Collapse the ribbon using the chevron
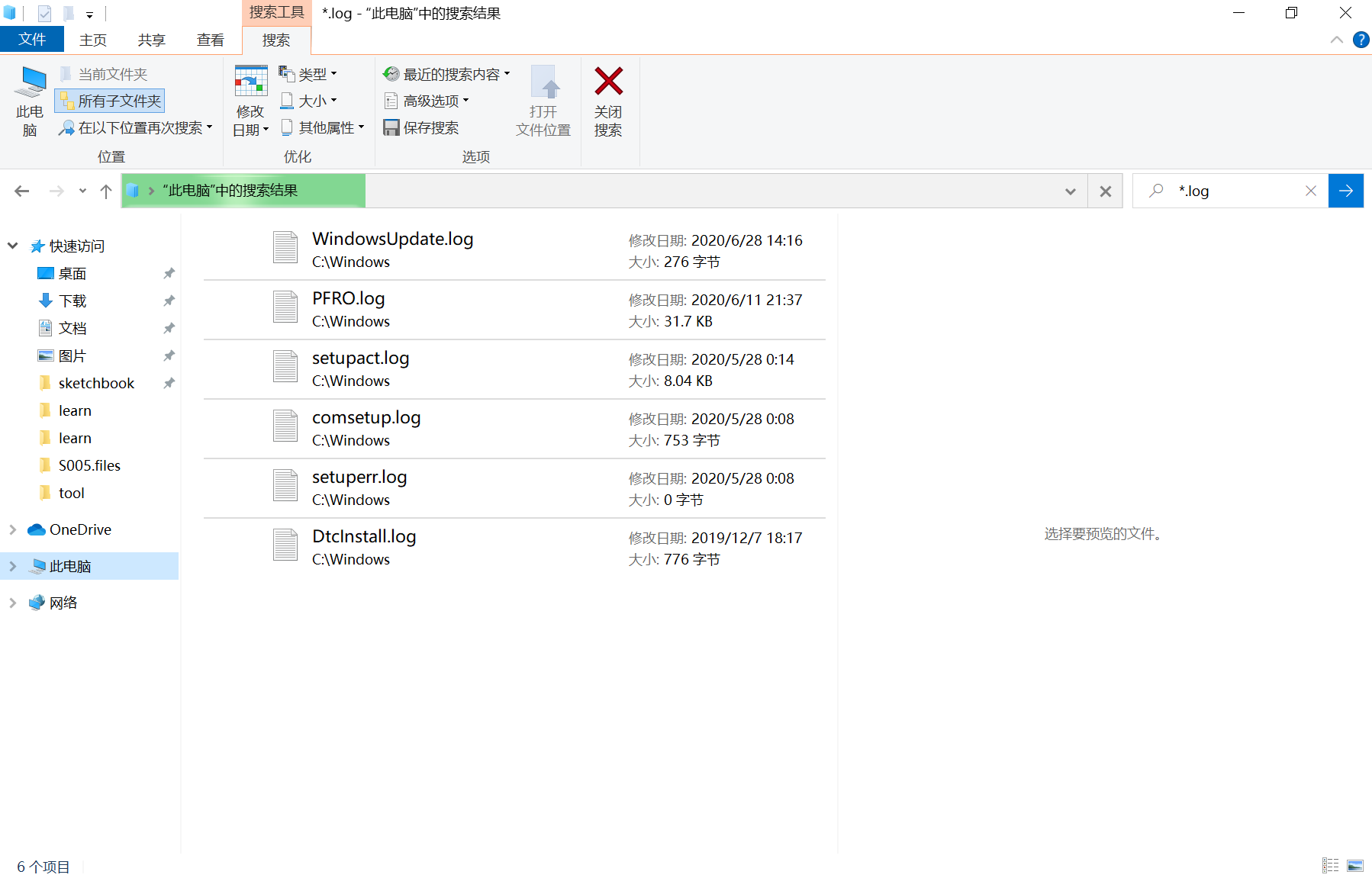 click(1336, 40)
